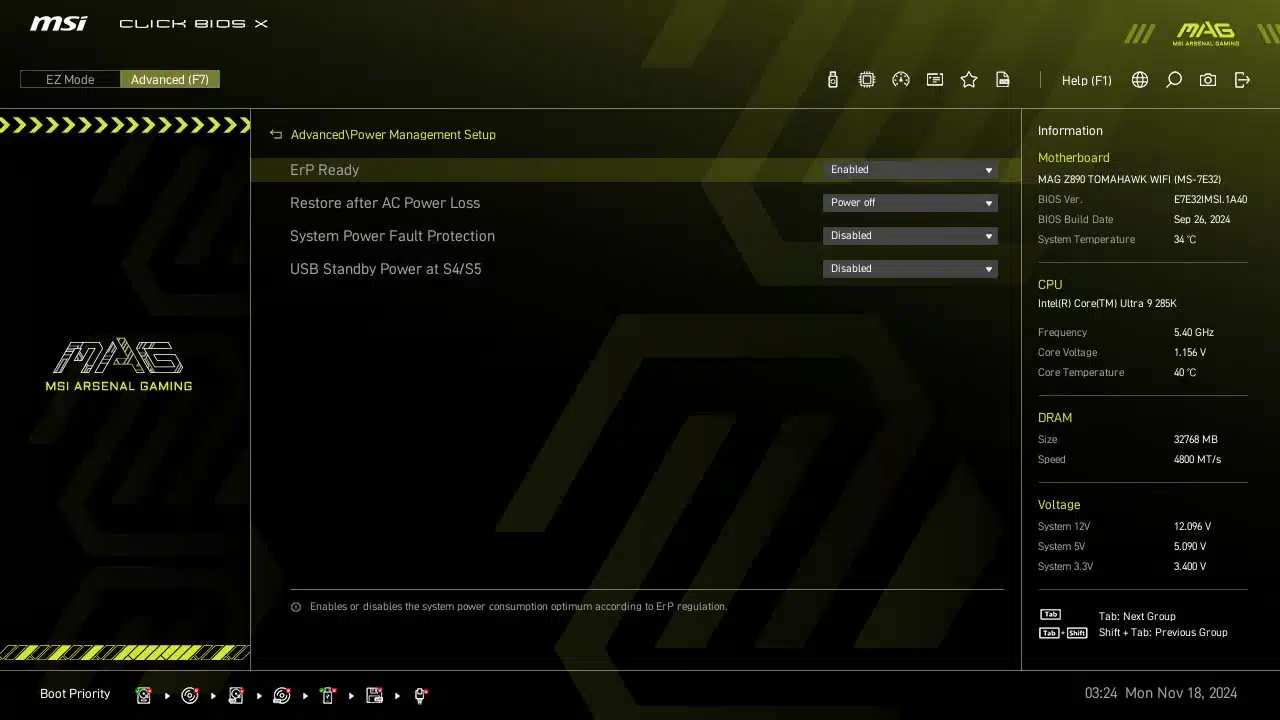Select the fourth Boot Priority icon, USB disc
The image size is (1280, 720).
282,695
